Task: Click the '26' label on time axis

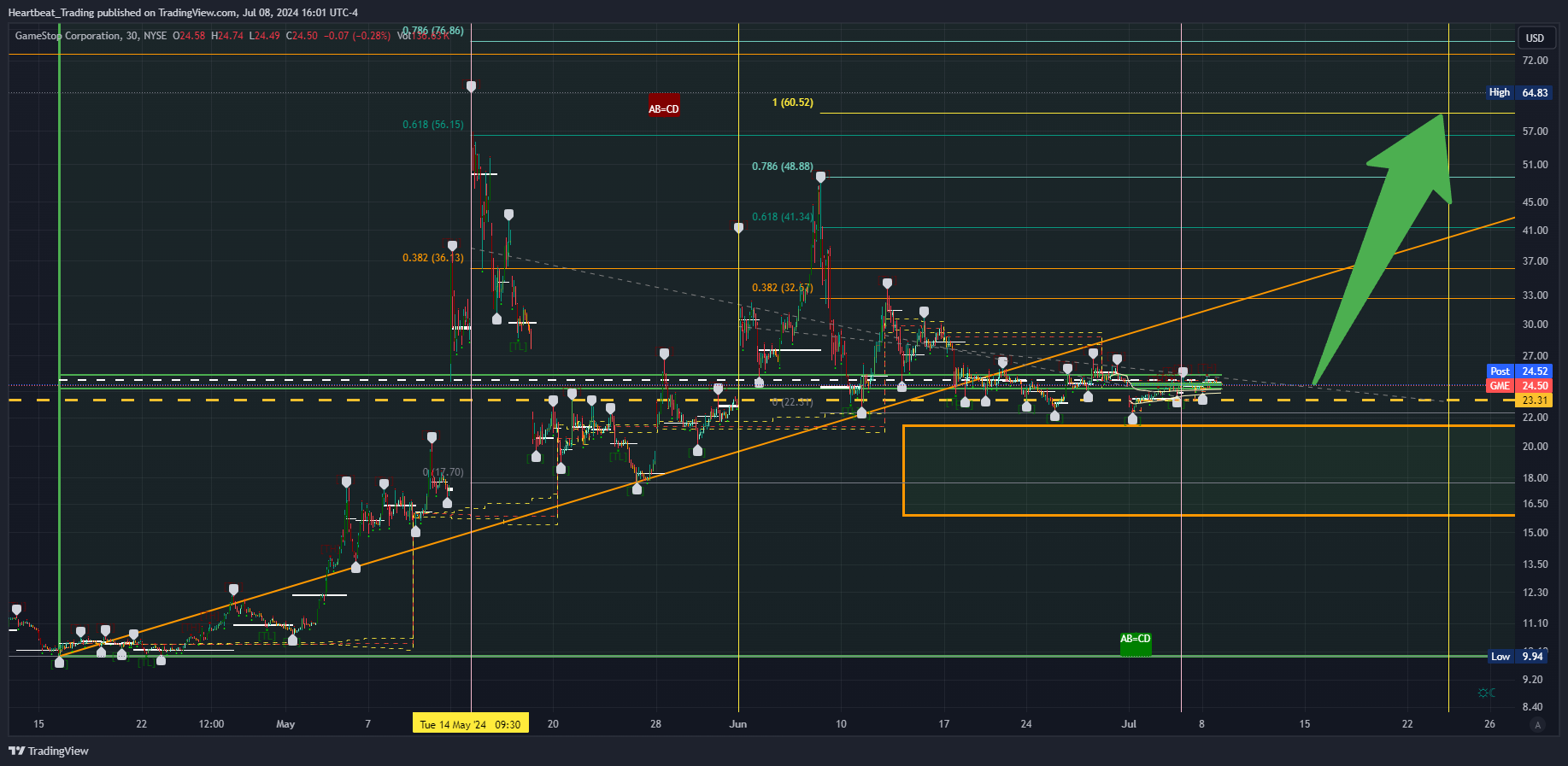Action: (1489, 724)
